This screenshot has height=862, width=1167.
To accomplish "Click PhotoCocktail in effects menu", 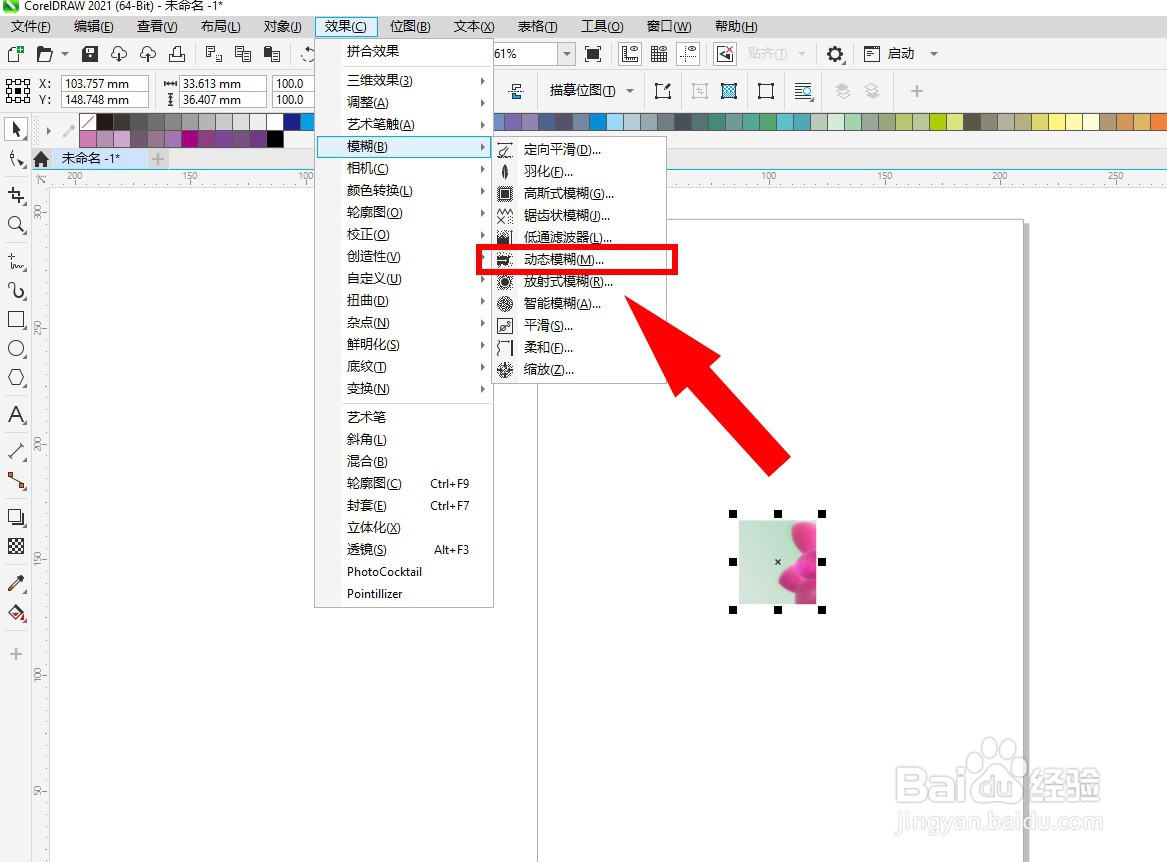I will tap(404, 572).
